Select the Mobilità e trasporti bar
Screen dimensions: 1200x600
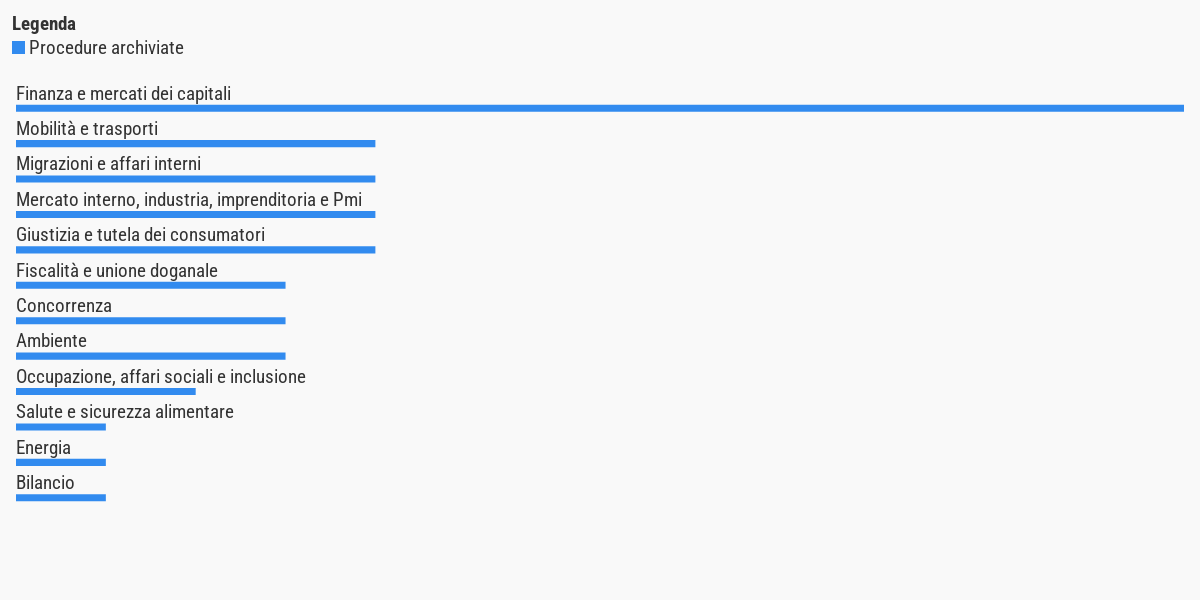tap(195, 144)
